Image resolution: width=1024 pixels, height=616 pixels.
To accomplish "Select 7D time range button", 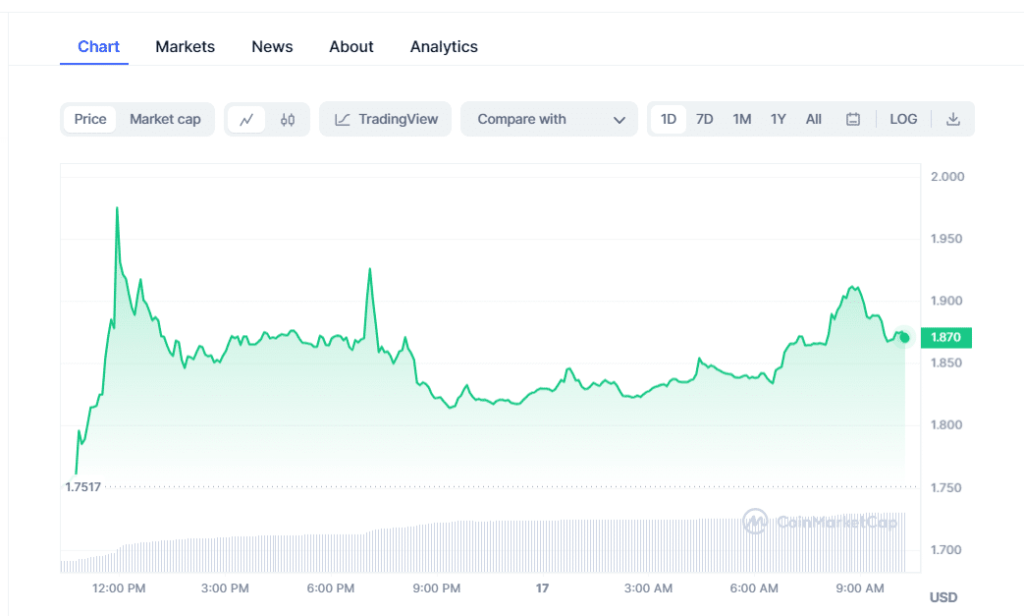I will (705, 119).
